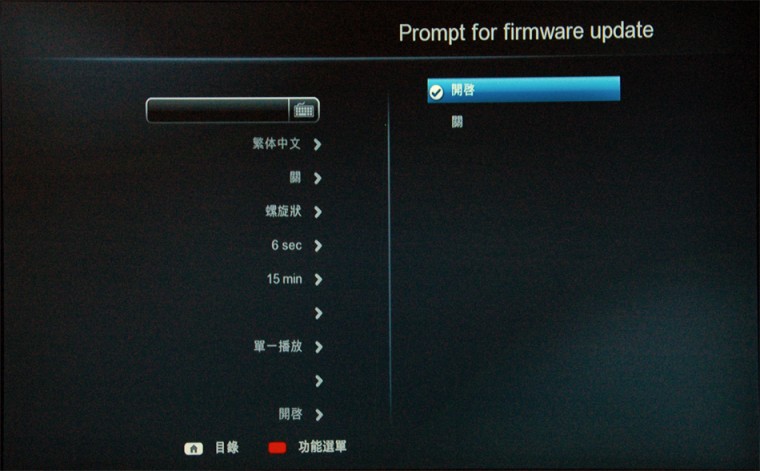
Task: Click the checkmark icon on 開啓
Action: [436, 92]
